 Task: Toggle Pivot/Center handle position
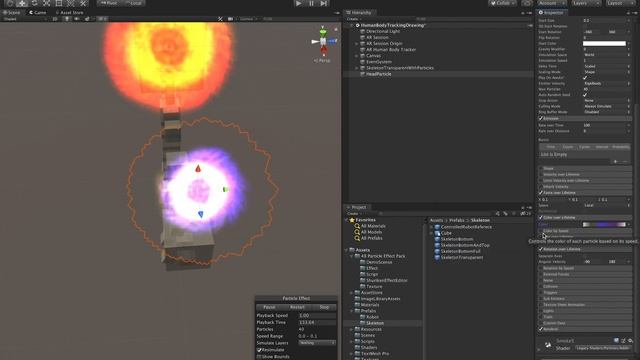(x=109, y=3)
